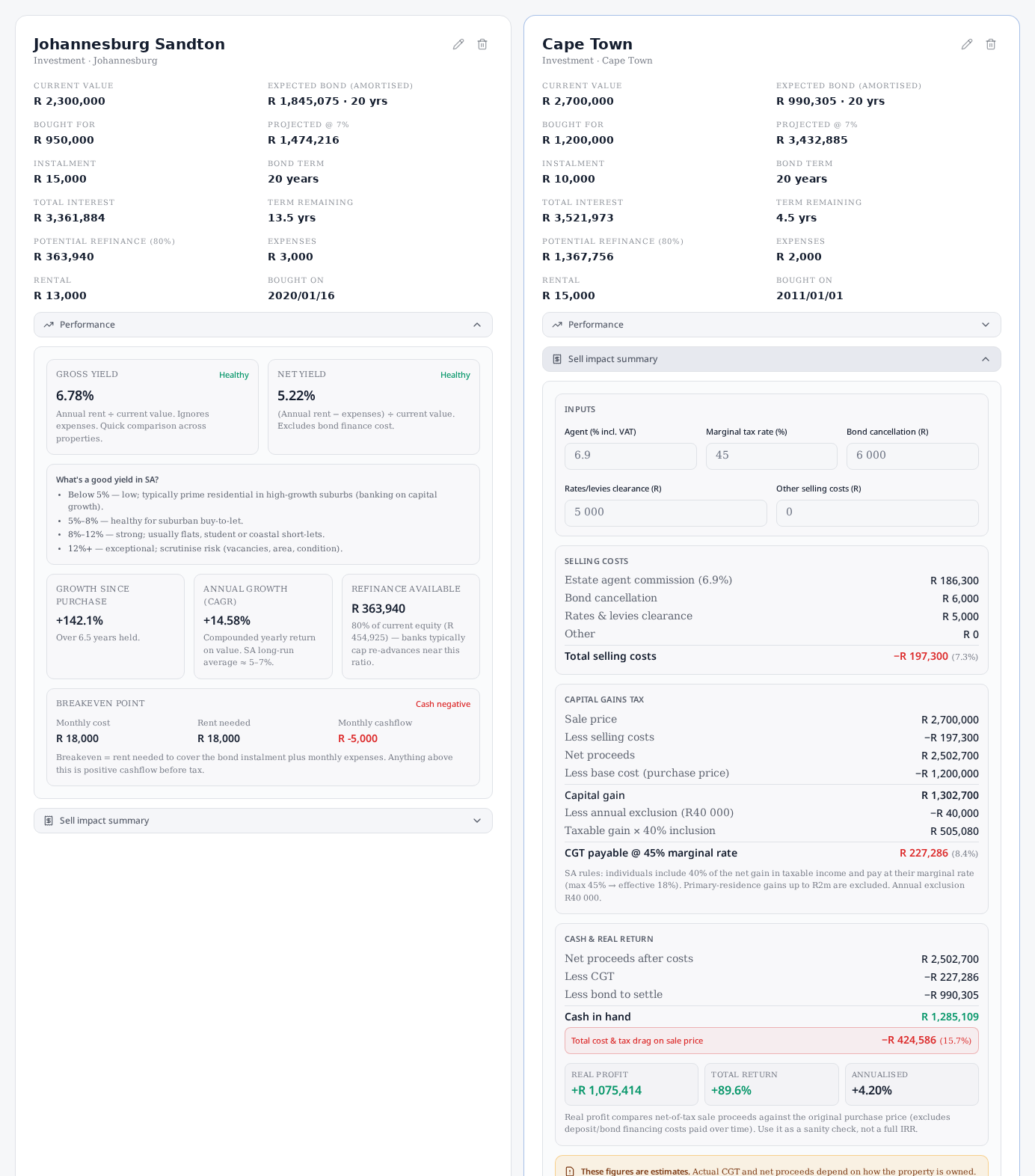Click the Annualised tile +4.20%

tap(912, 1084)
